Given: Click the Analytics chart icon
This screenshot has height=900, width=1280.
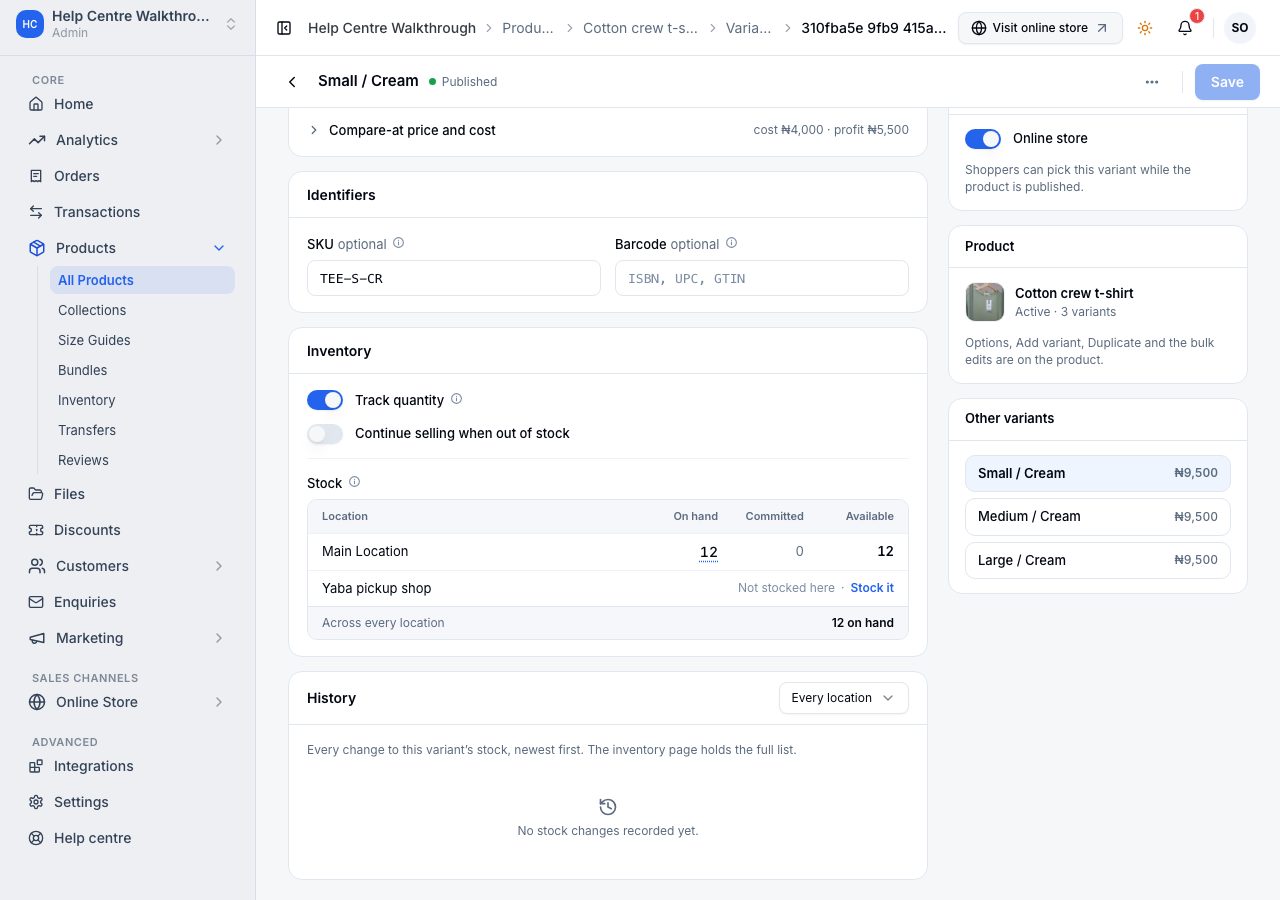Looking at the screenshot, I should pos(36,140).
